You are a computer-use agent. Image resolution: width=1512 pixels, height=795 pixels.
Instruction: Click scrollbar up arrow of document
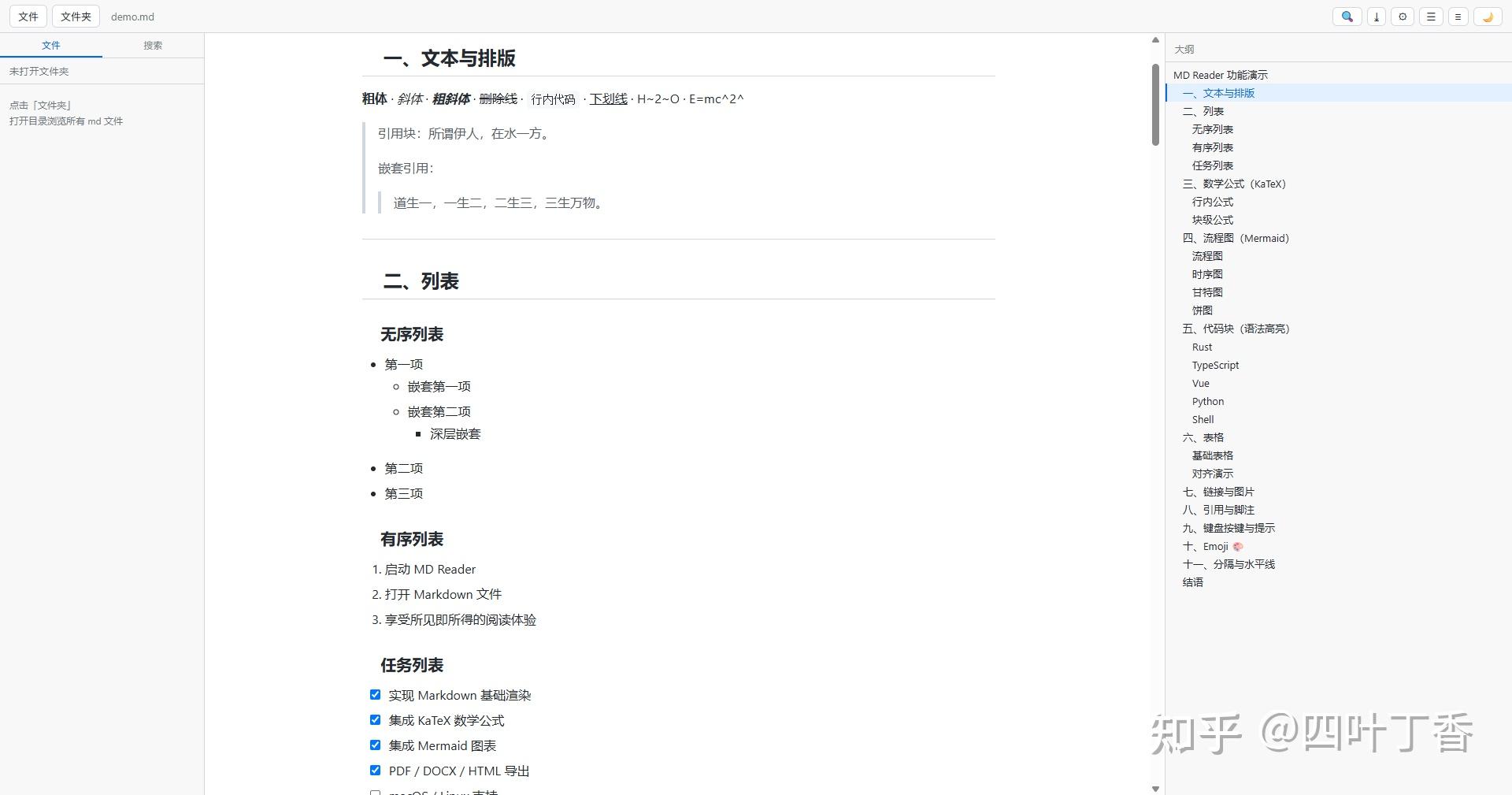tap(1155, 39)
